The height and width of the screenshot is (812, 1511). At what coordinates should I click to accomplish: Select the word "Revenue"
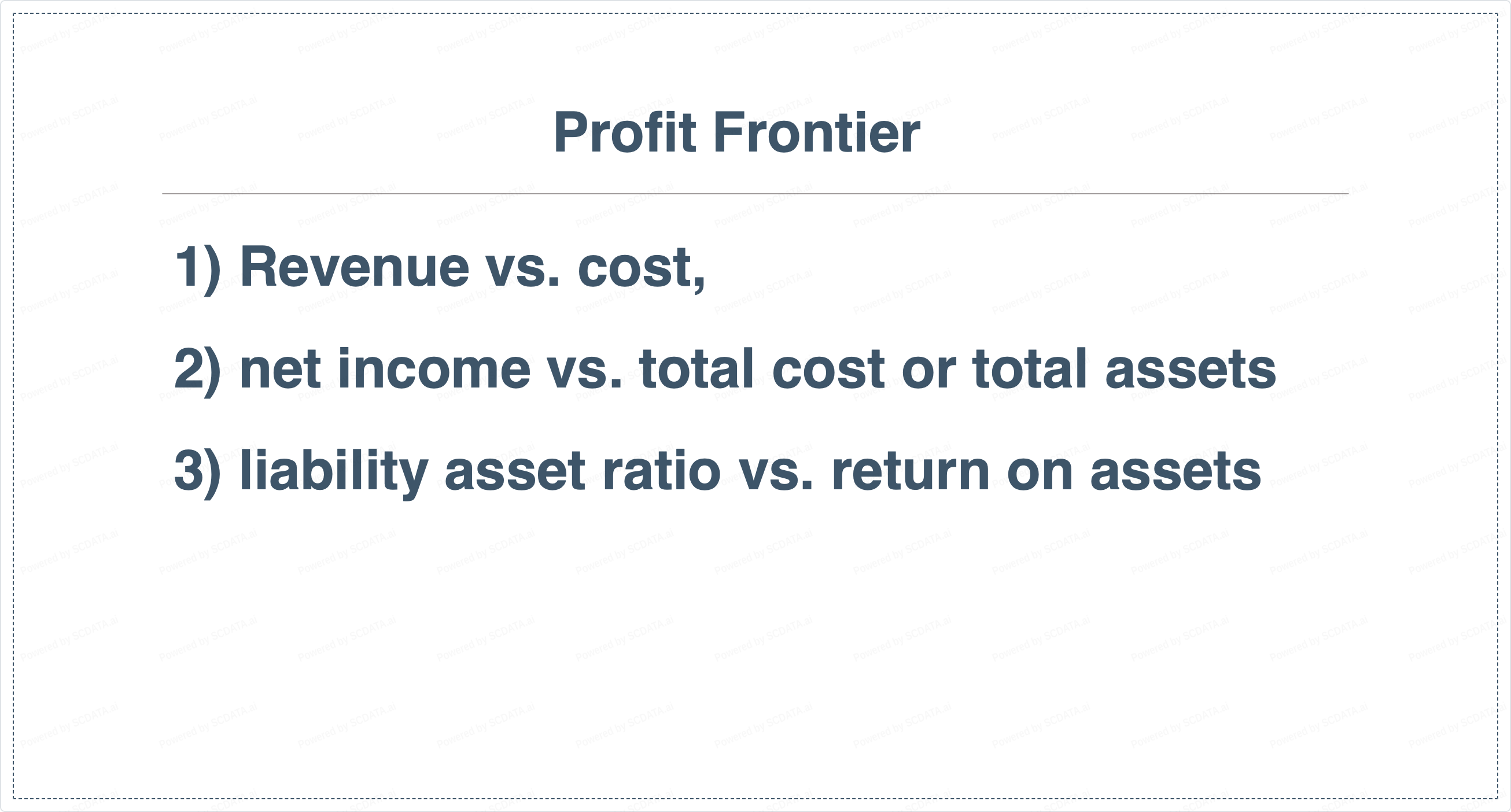click(354, 267)
